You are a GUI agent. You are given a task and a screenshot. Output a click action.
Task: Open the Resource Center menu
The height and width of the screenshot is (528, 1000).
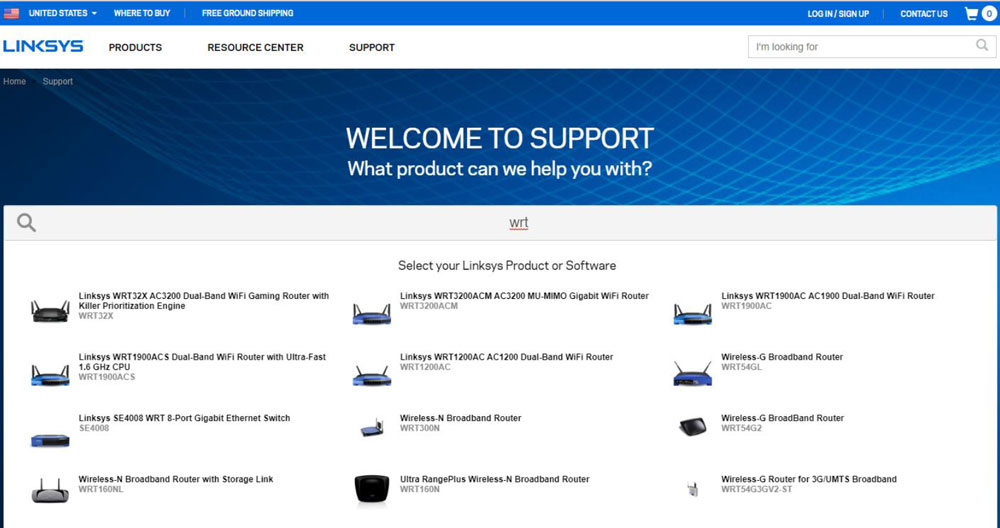click(x=255, y=47)
